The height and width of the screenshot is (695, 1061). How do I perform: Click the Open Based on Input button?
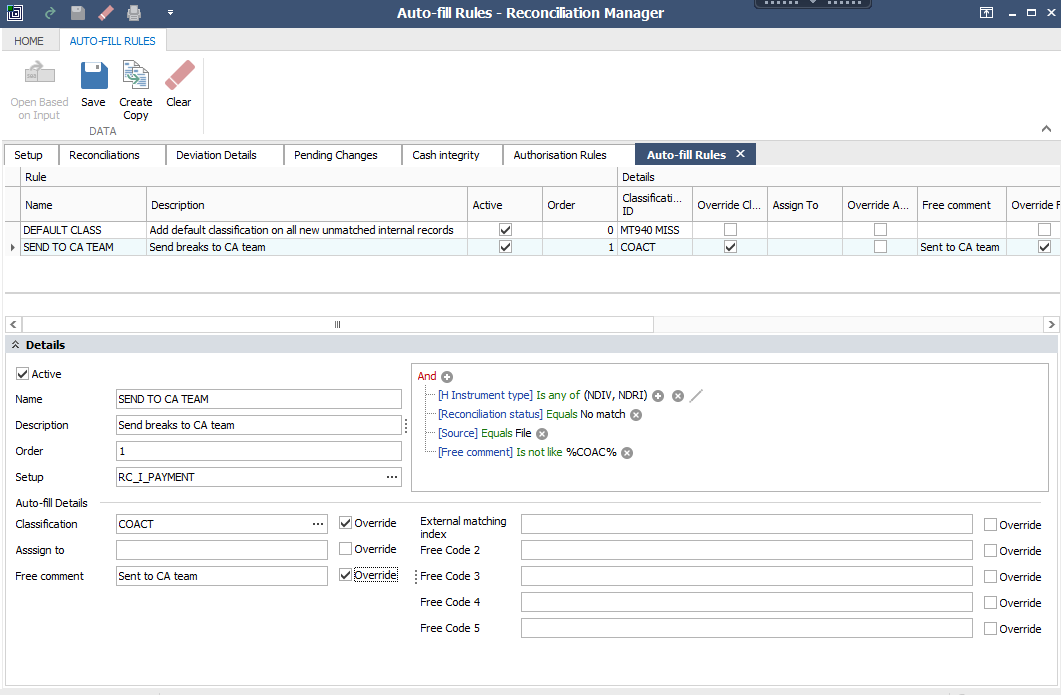point(39,91)
